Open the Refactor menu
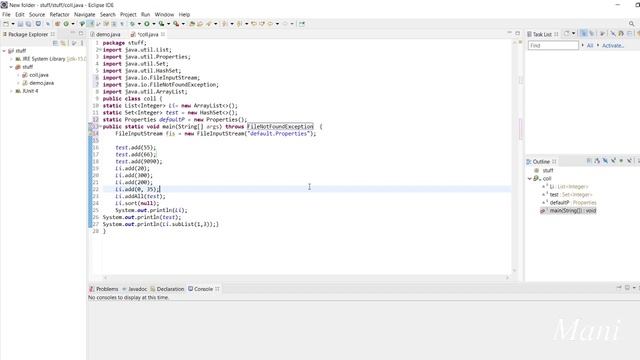The height and width of the screenshot is (360, 640). click(x=60, y=14)
